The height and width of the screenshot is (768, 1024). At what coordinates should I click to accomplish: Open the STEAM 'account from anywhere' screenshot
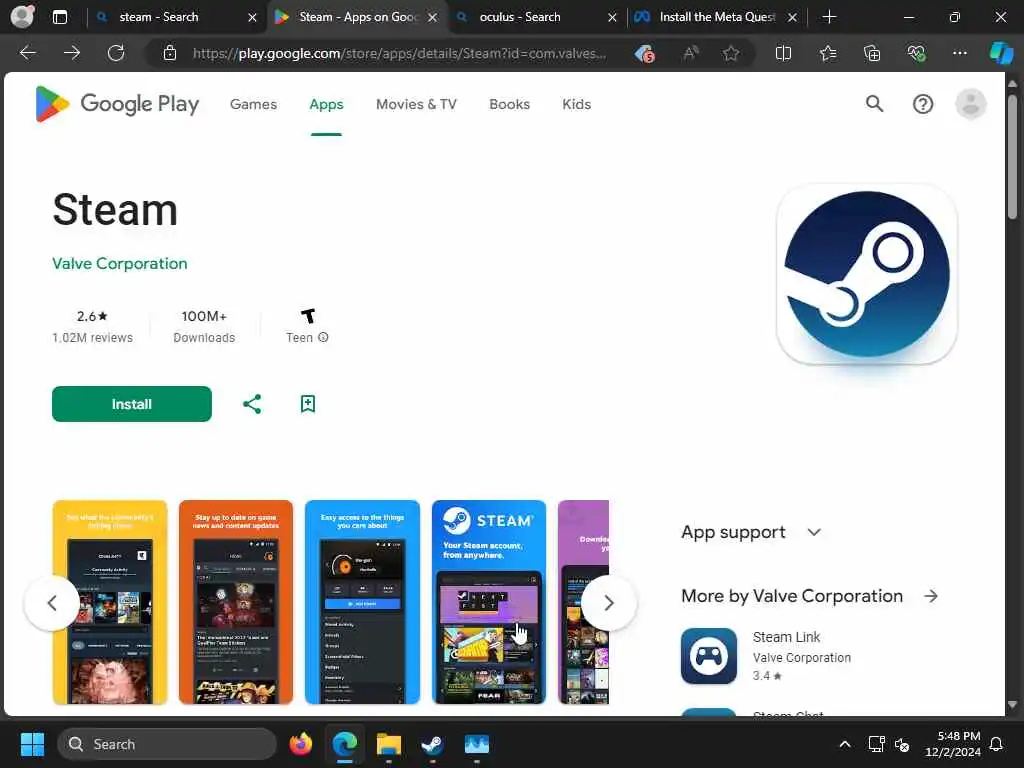point(488,602)
